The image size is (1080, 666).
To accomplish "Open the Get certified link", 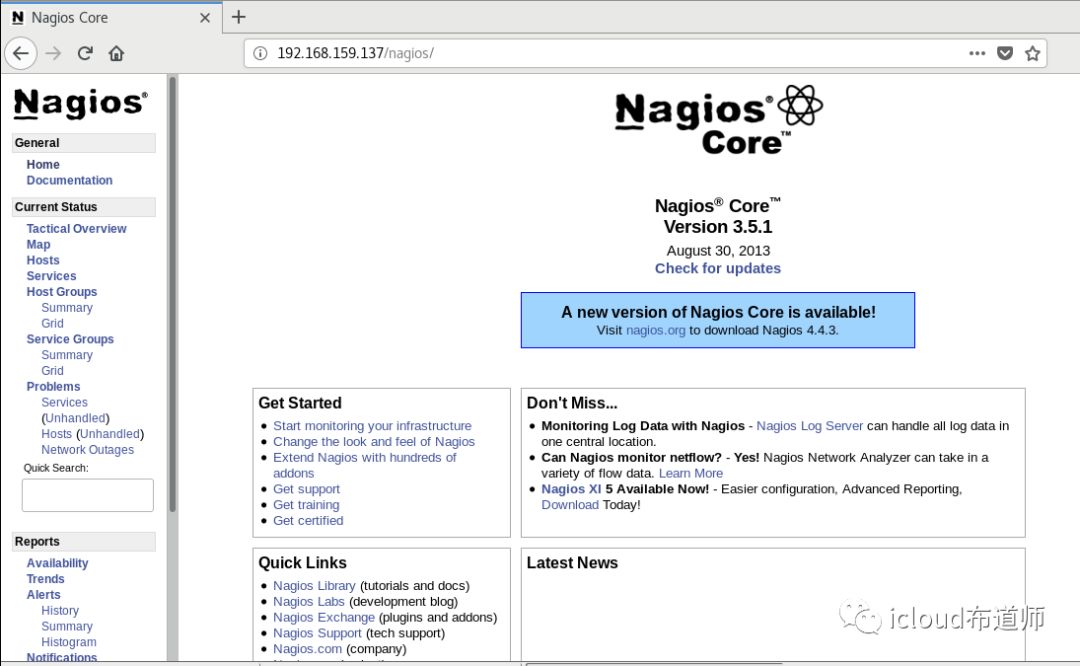I will click(308, 521).
